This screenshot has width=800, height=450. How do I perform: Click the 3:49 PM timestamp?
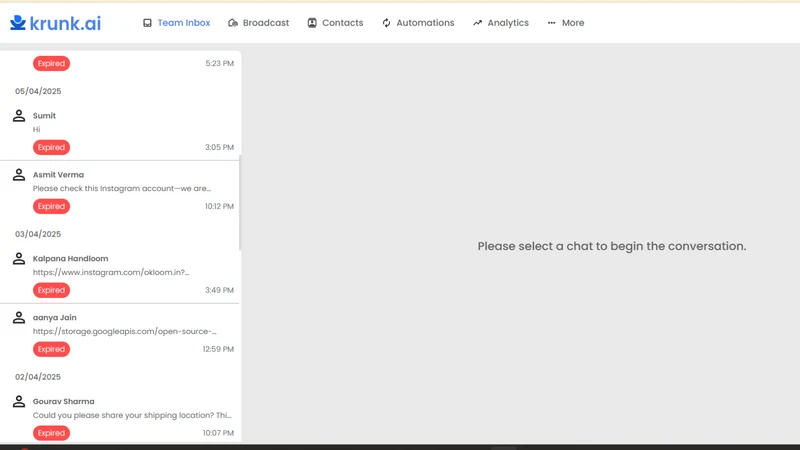click(x=219, y=290)
